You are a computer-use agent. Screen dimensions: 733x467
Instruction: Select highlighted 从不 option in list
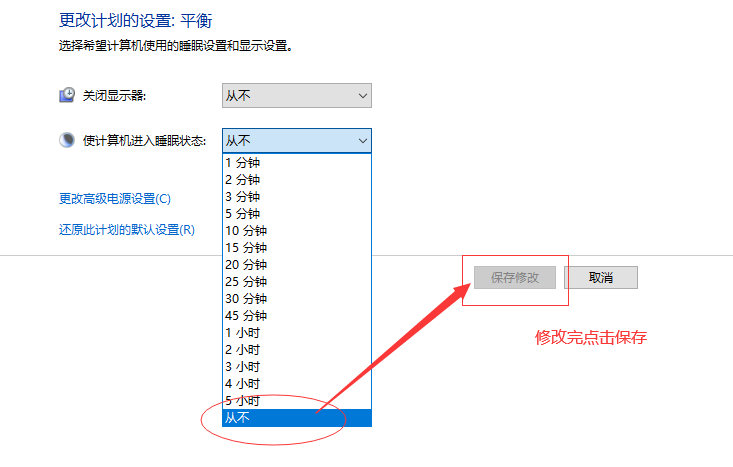coord(297,418)
